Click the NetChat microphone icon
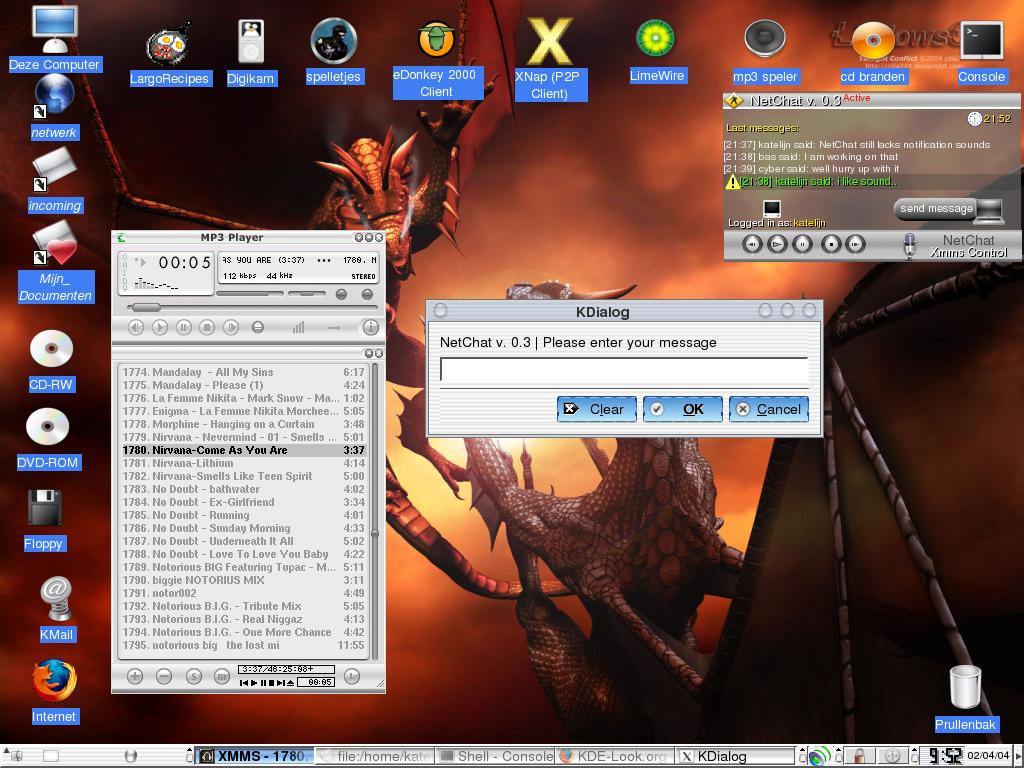 point(909,246)
